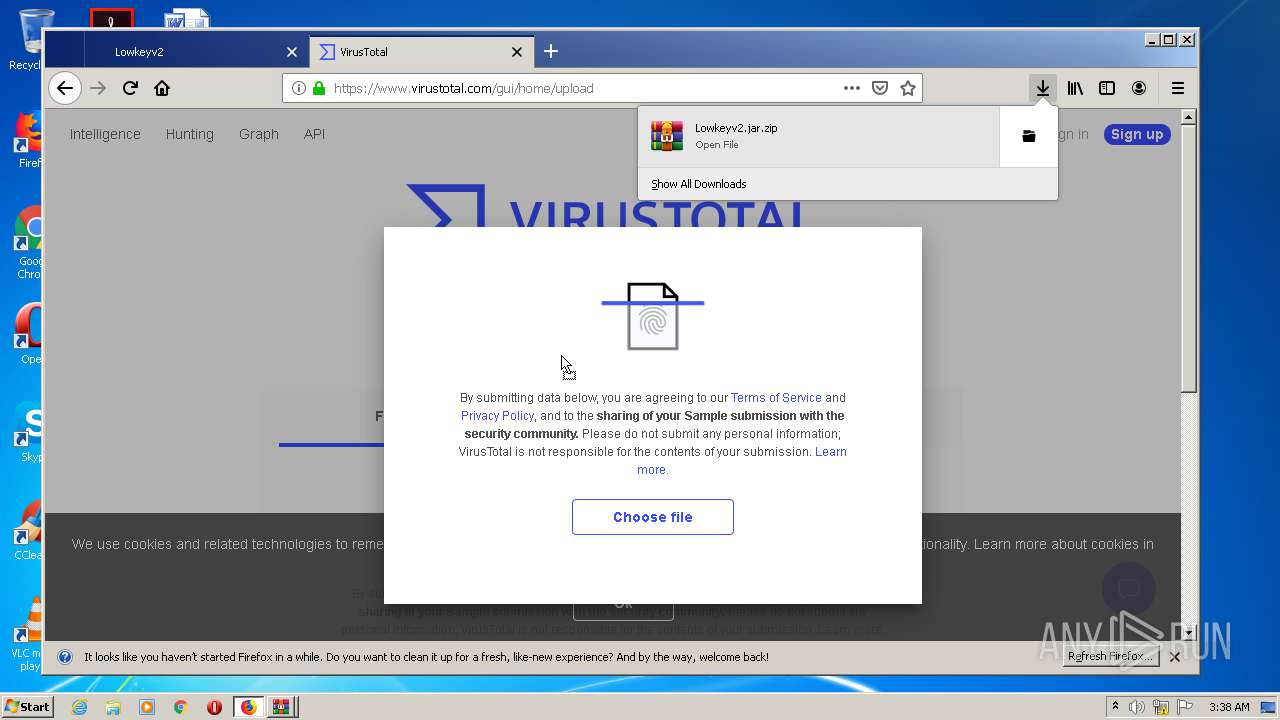Select the WinRAR taskbar button
This screenshot has width=1280, height=720.
pyautogui.click(x=281, y=707)
